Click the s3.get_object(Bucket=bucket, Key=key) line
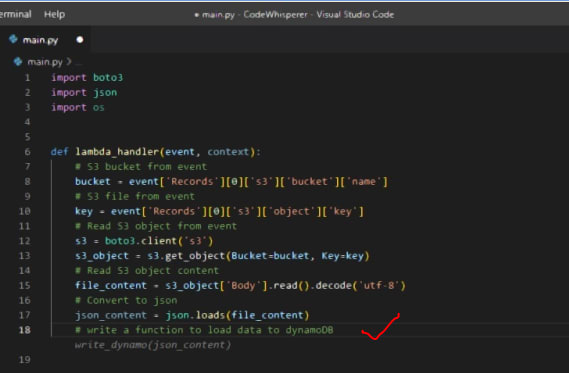 point(222,256)
